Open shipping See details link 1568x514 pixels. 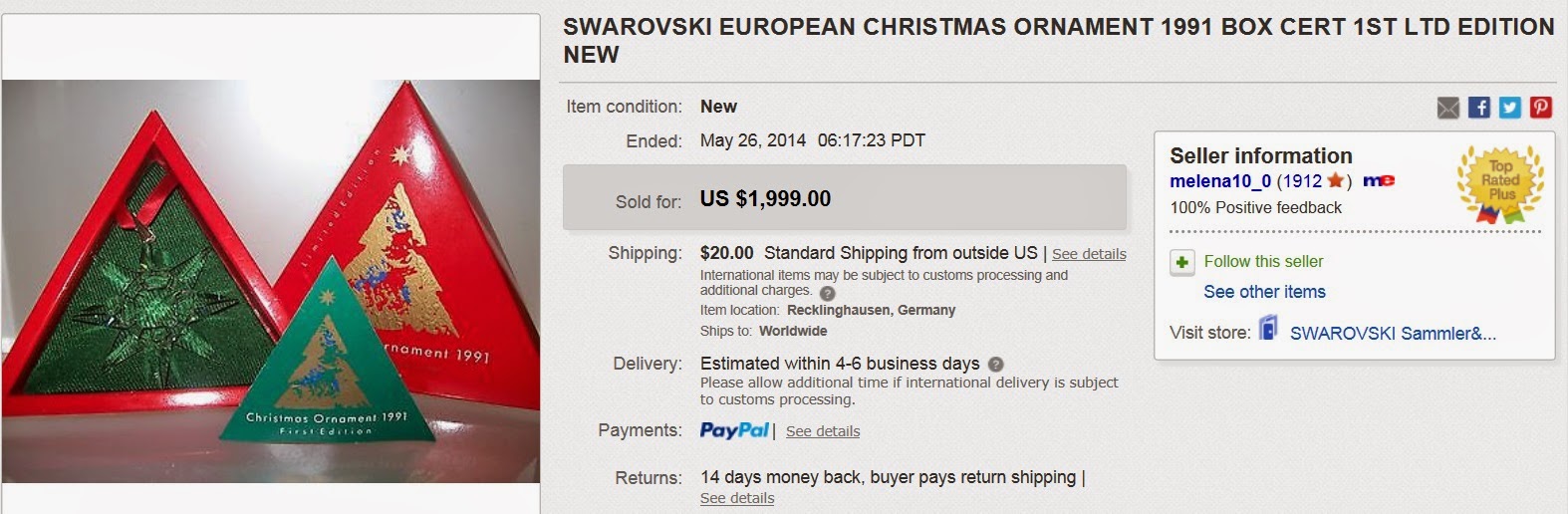tap(1089, 254)
